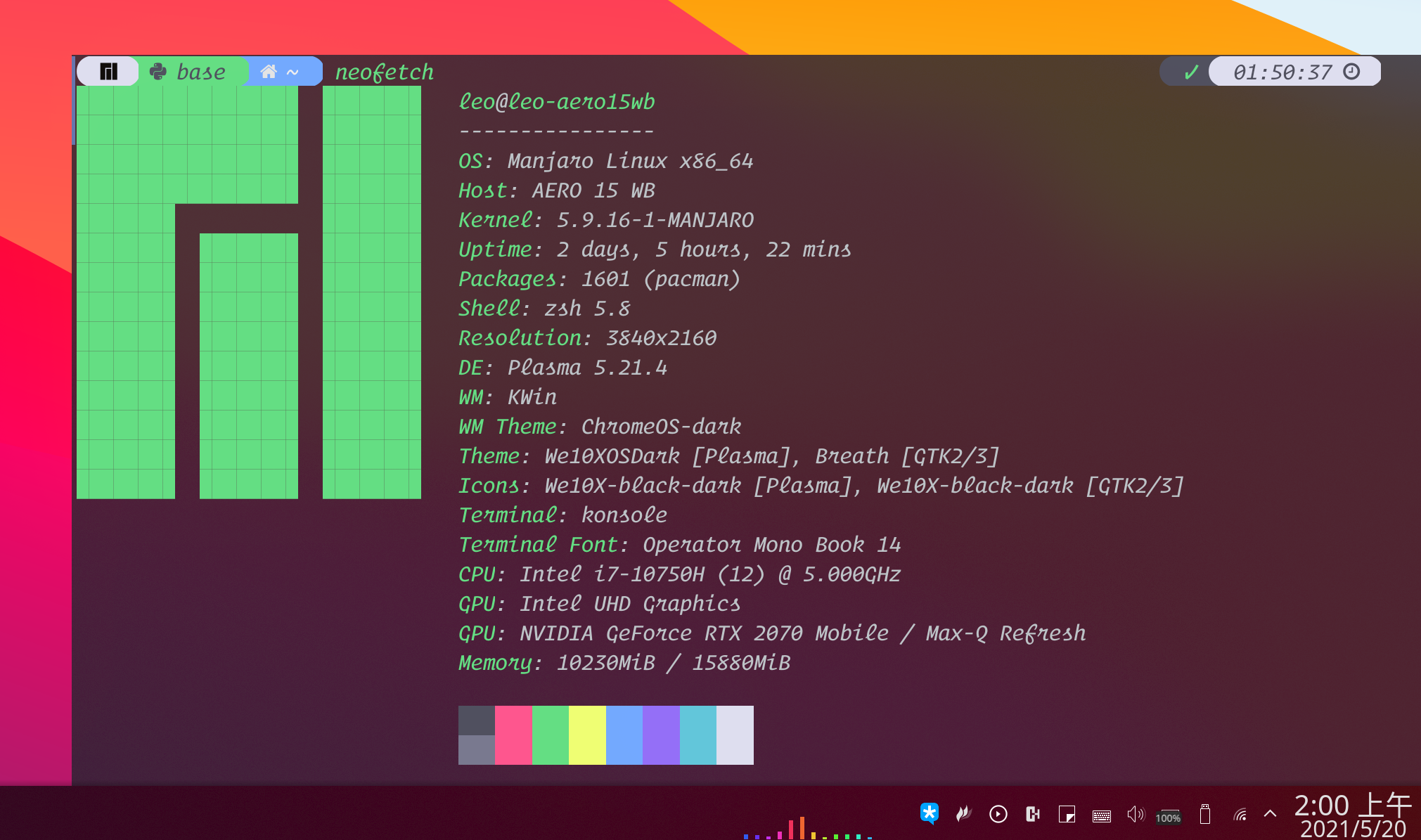Click the virtual keyboard tray icon
Screen dimensions: 1421x840
(x=1101, y=815)
